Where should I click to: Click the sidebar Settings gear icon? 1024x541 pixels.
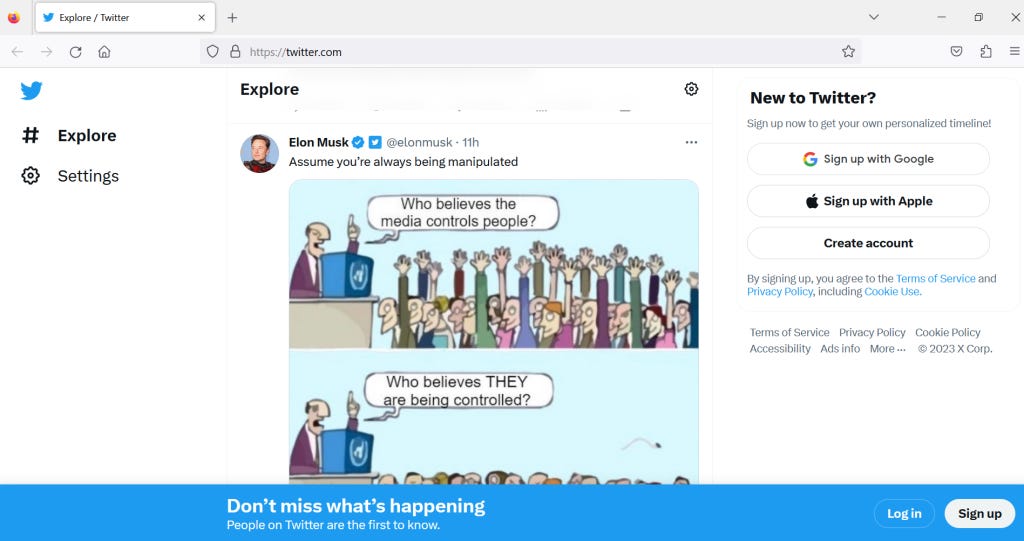(31, 176)
